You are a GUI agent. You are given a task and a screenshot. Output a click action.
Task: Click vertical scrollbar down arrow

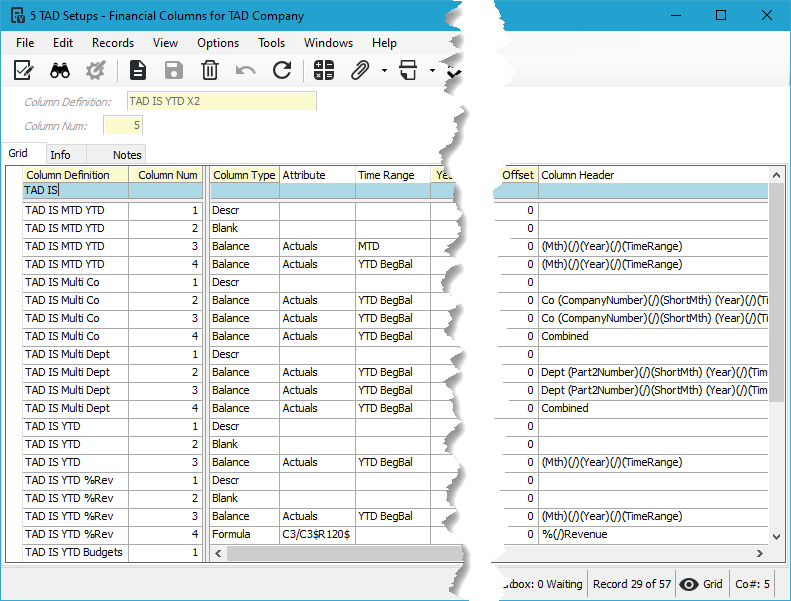[x=776, y=536]
